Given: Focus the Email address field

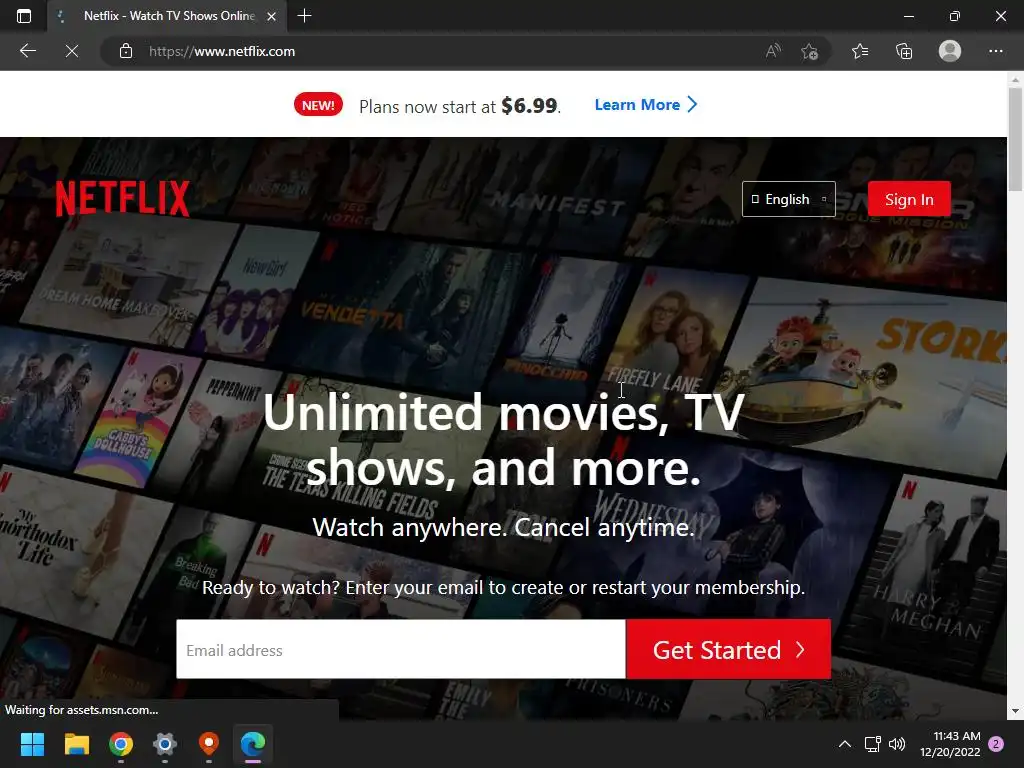Looking at the screenshot, I should [401, 649].
